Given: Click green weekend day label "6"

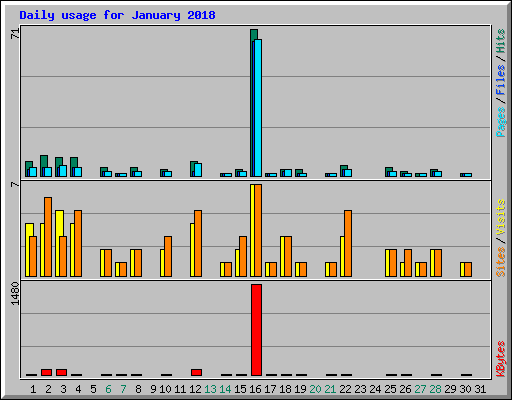Looking at the screenshot, I should click(x=108, y=389).
